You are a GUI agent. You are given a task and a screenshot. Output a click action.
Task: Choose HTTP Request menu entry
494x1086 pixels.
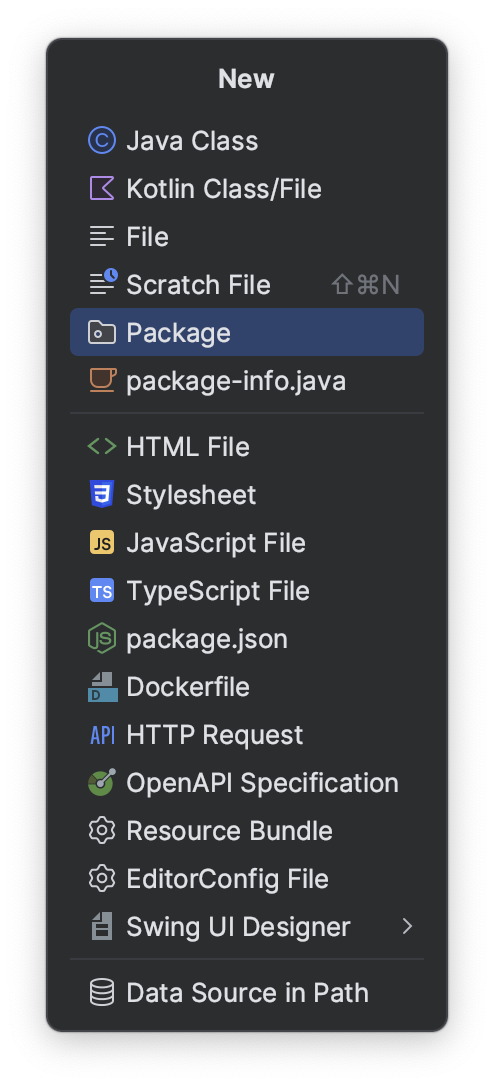[247, 735]
